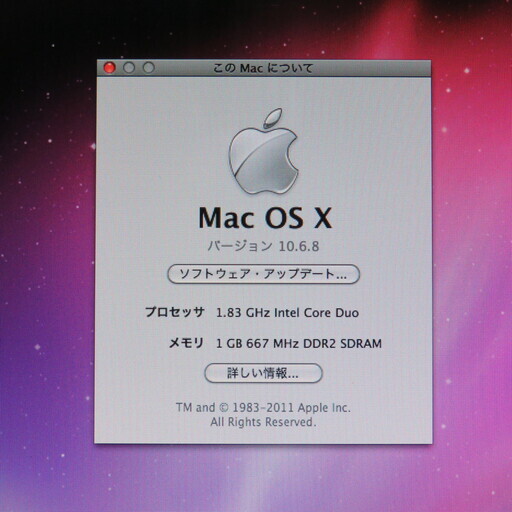
Task: Click the メモリ label
Action: pyautogui.click(x=187, y=343)
